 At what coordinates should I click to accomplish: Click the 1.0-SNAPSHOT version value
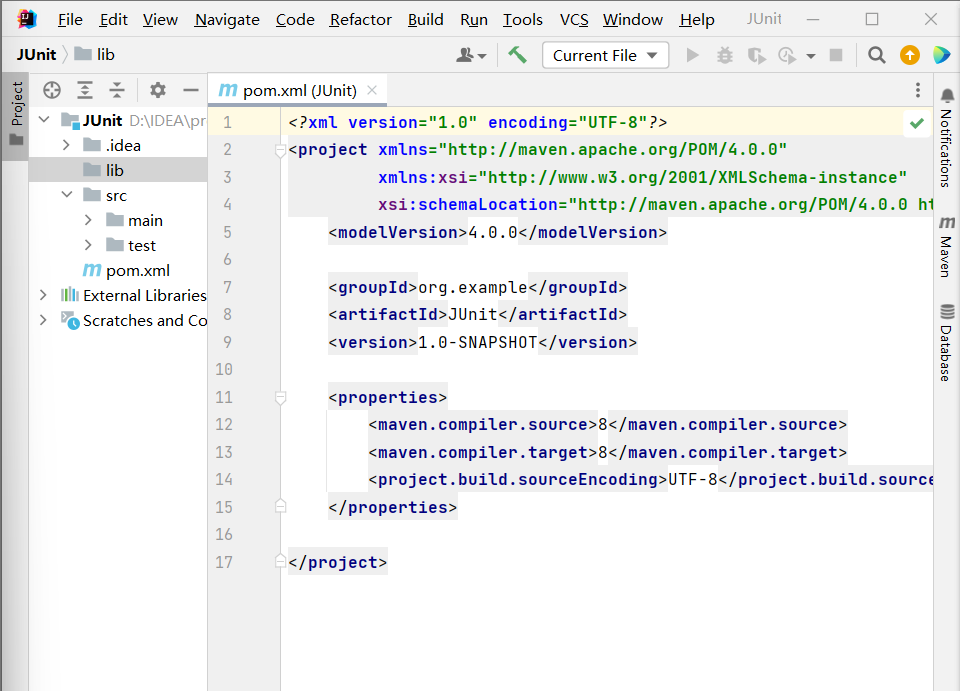pyautogui.click(x=478, y=342)
